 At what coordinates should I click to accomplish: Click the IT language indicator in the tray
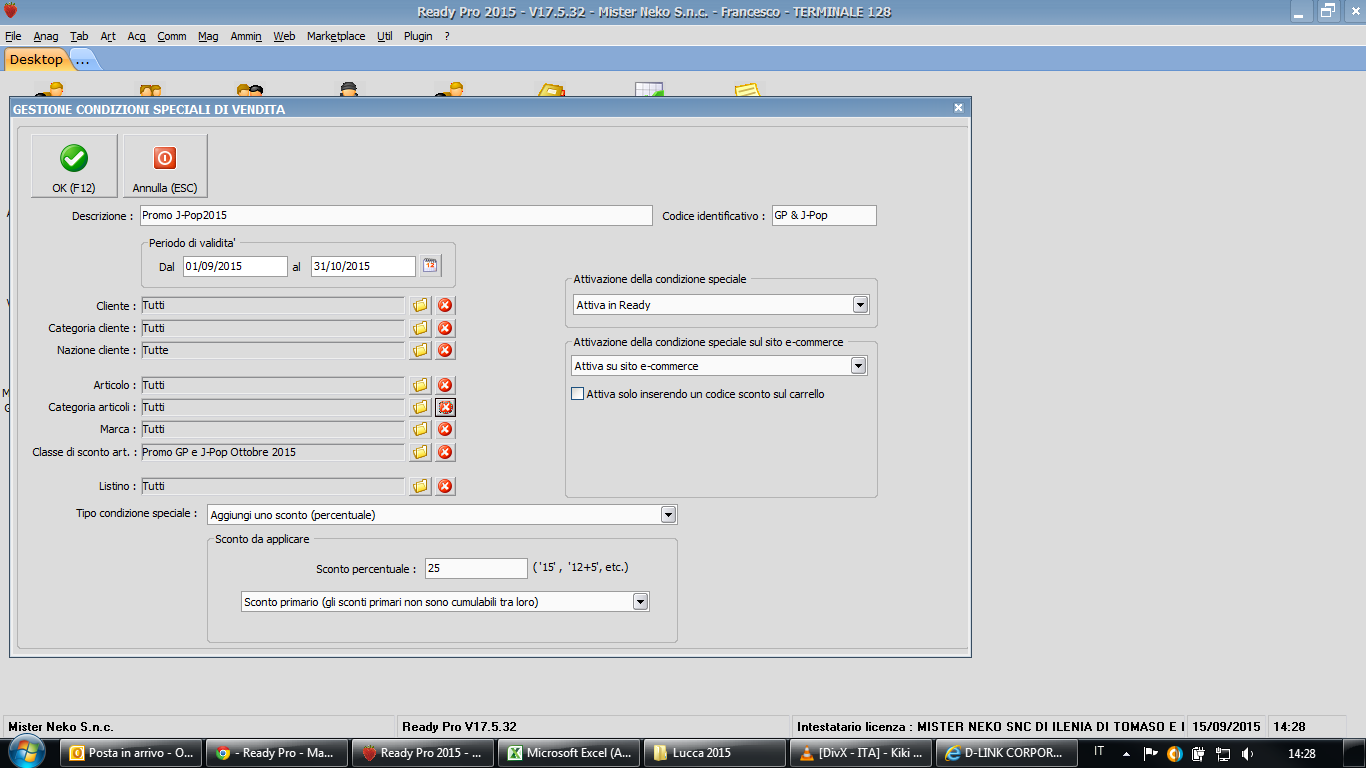tap(1100, 752)
